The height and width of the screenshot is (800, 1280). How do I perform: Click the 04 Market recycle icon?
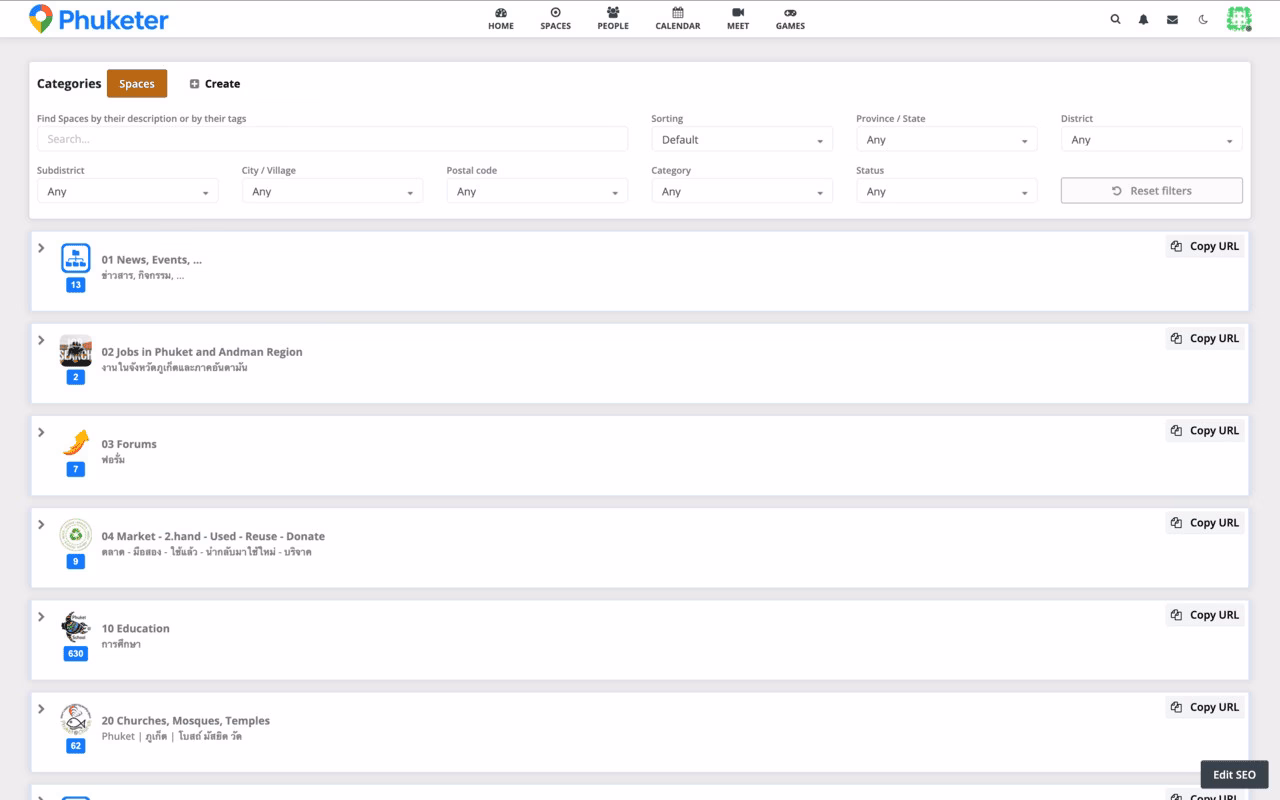coord(76,535)
